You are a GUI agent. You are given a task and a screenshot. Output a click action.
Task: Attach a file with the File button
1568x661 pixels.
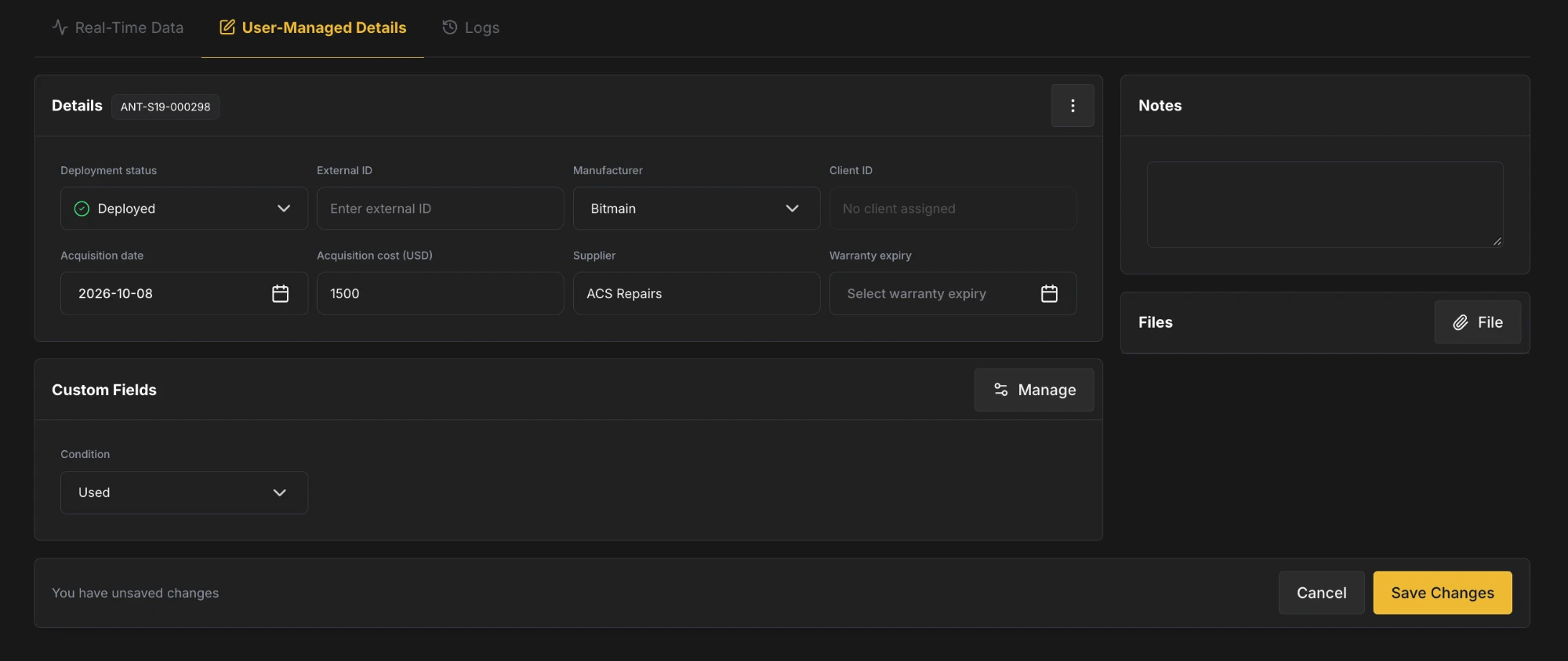click(x=1478, y=322)
